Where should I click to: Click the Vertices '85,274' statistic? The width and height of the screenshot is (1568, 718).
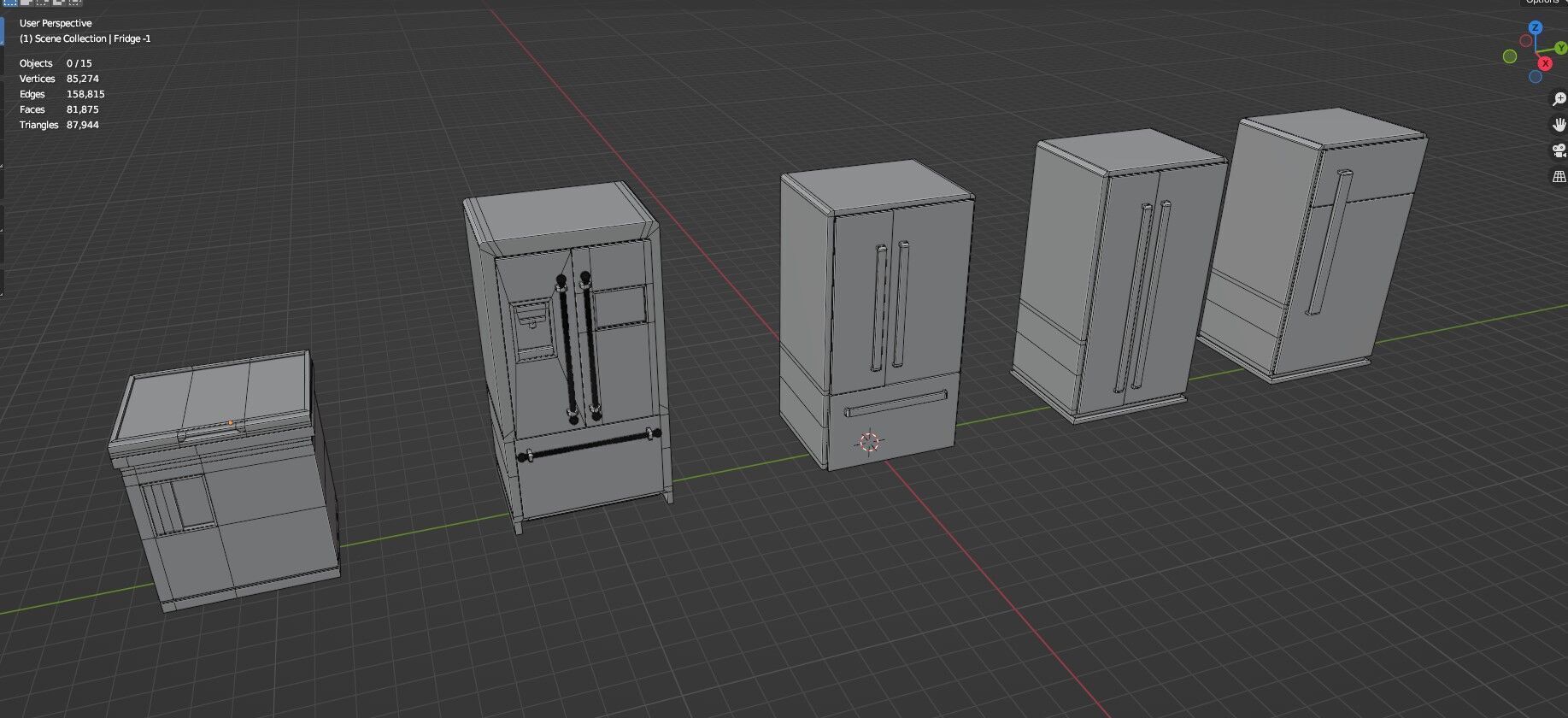[83, 79]
